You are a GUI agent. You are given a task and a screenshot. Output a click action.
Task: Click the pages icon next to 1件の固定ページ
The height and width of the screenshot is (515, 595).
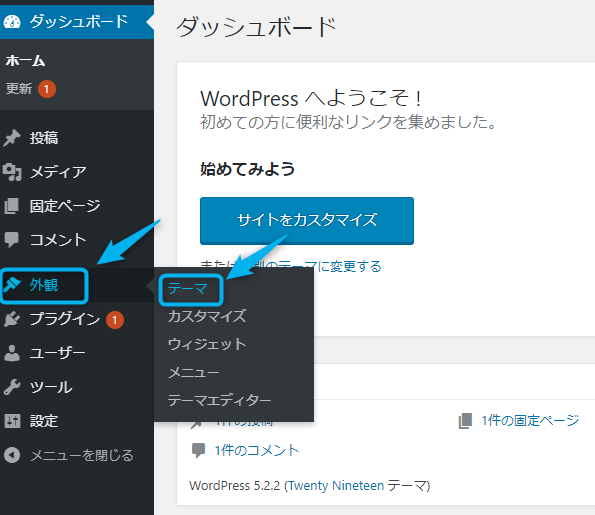[x=465, y=421]
